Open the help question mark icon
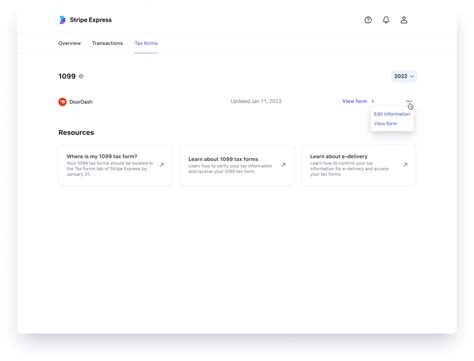This screenshot has height=361, width=474. tap(368, 20)
